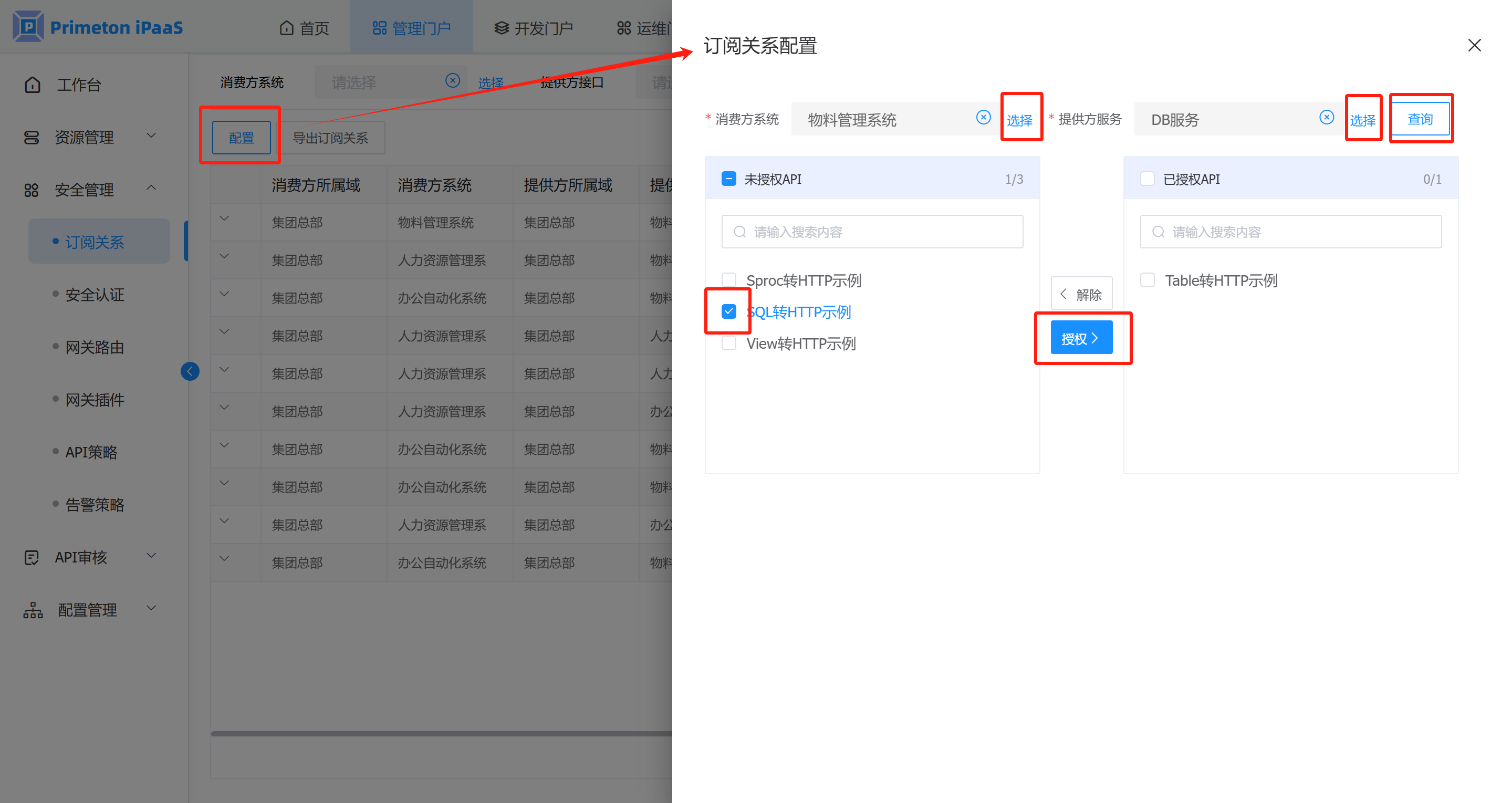Viewport: 1512px width, 803px height.
Task: Expand the first table row for 物料管理系统
Action: (224, 219)
